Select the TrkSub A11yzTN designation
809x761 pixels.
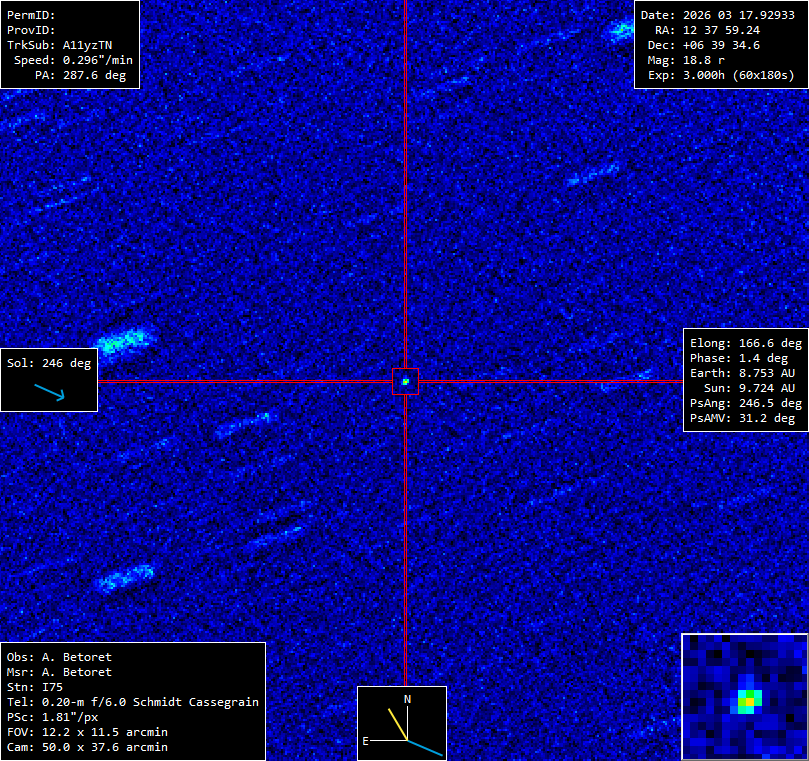coord(84,45)
